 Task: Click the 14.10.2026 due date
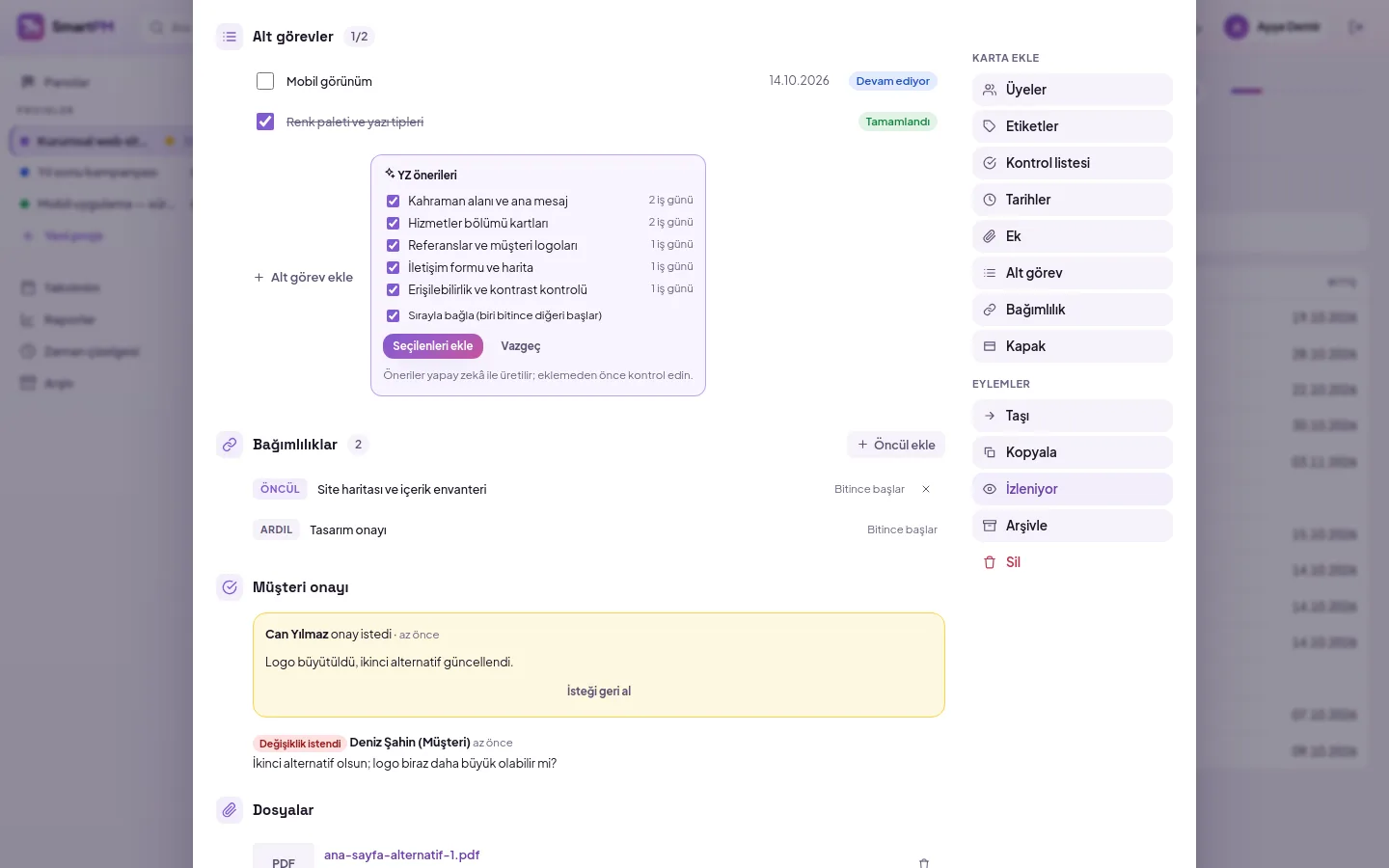click(x=799, y=81)
